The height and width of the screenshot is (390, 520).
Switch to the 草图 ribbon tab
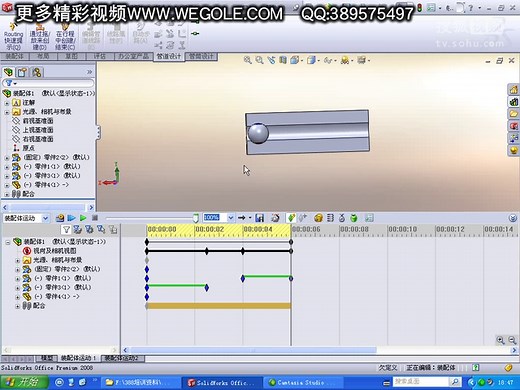click(x=71, y=56)
